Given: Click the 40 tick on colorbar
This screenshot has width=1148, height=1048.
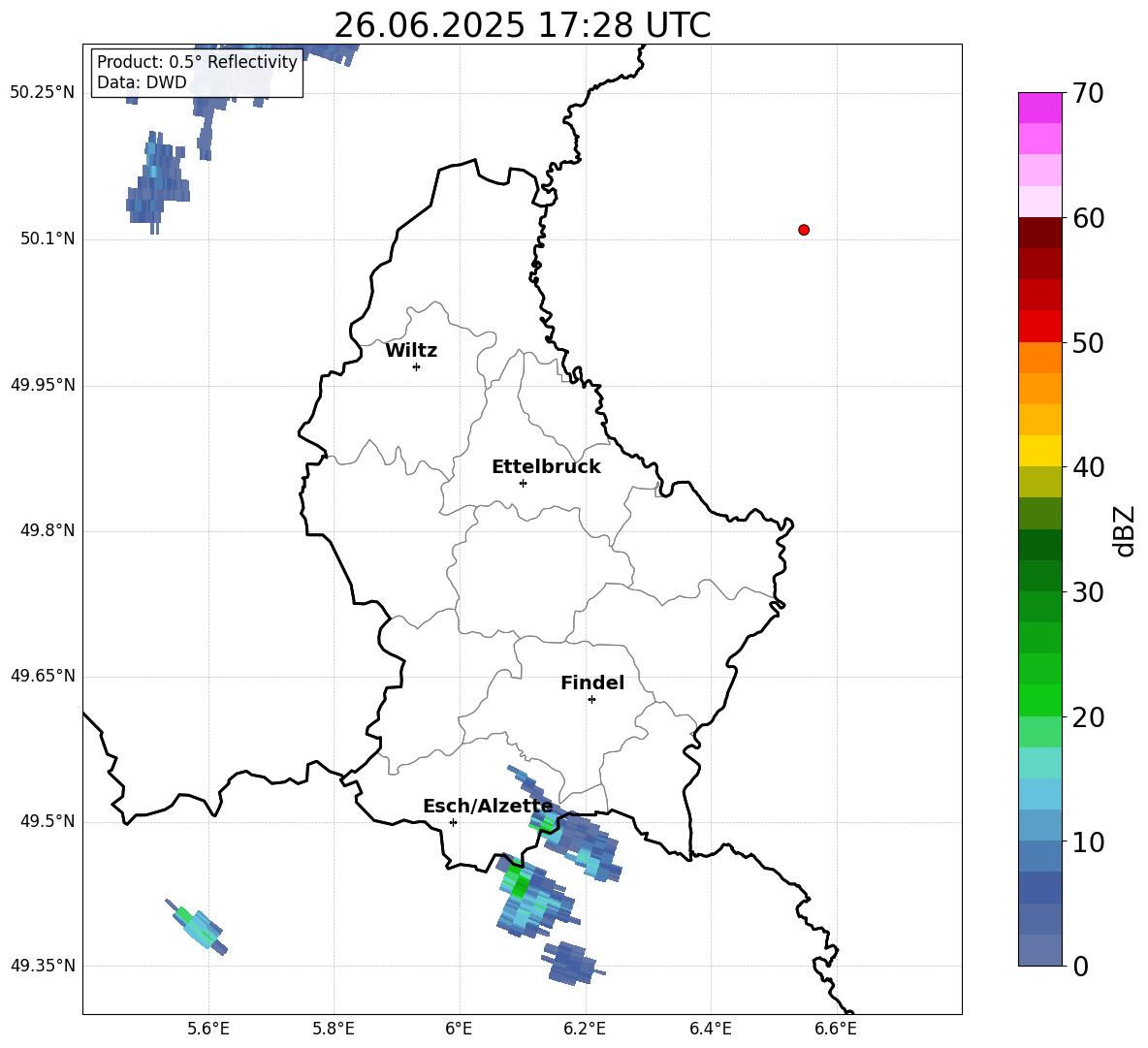Looking at the screenshot, I should pos(1088,467).
